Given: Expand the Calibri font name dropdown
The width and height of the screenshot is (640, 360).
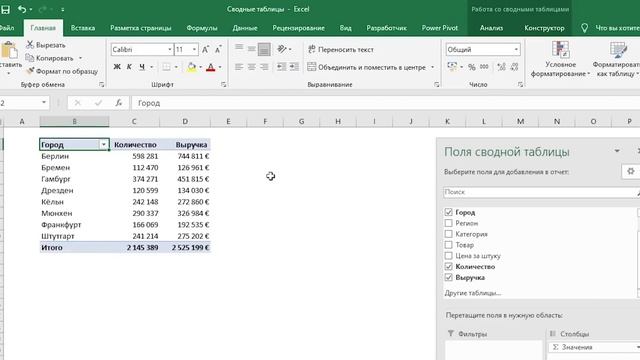Looking at the screenshot, I should tap(170, 49).
